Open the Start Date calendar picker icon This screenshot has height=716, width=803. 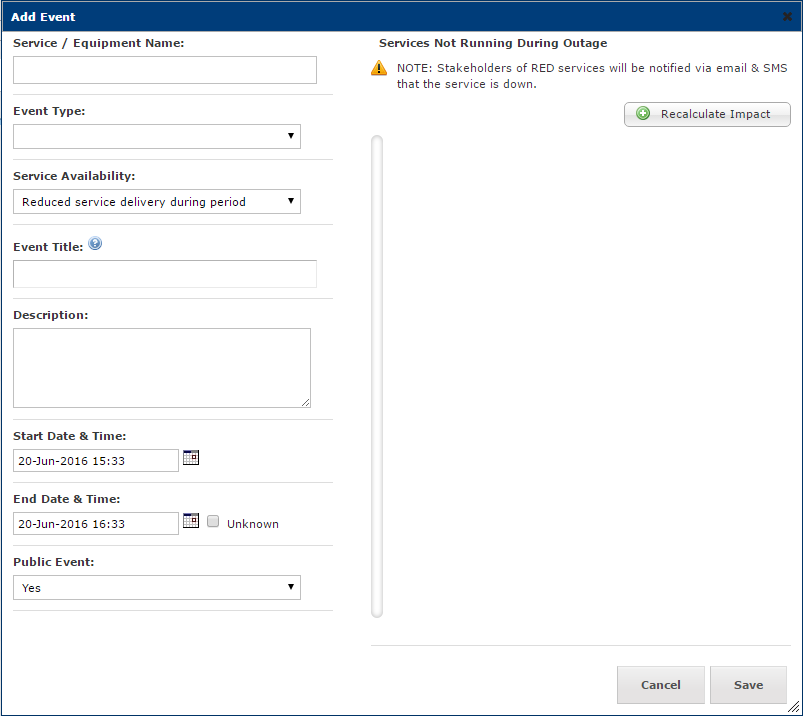click(191, 457)
